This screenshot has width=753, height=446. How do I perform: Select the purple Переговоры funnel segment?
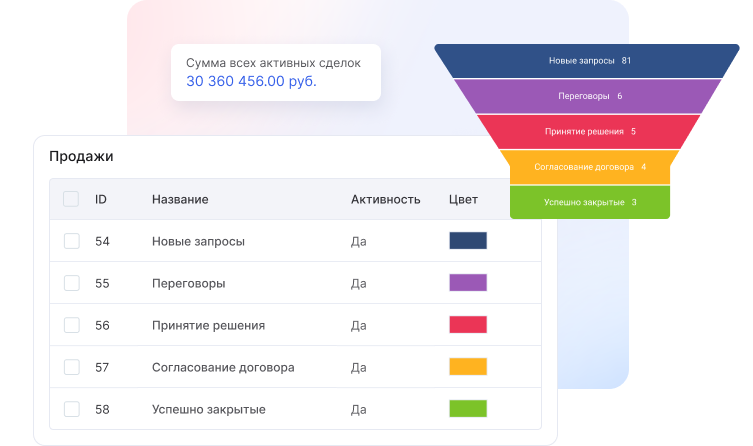[589, 96]
